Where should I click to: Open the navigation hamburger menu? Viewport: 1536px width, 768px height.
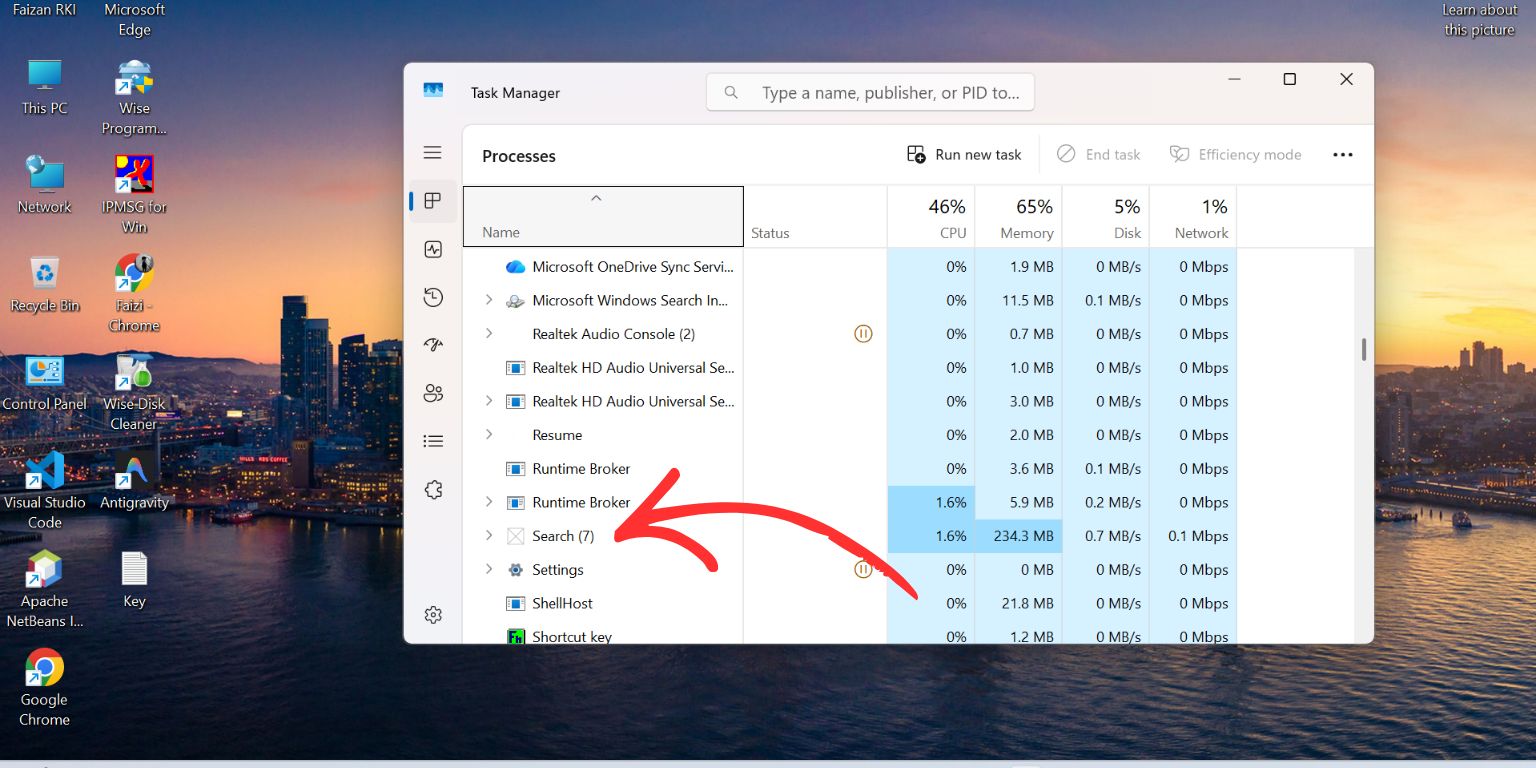point(432,152)
